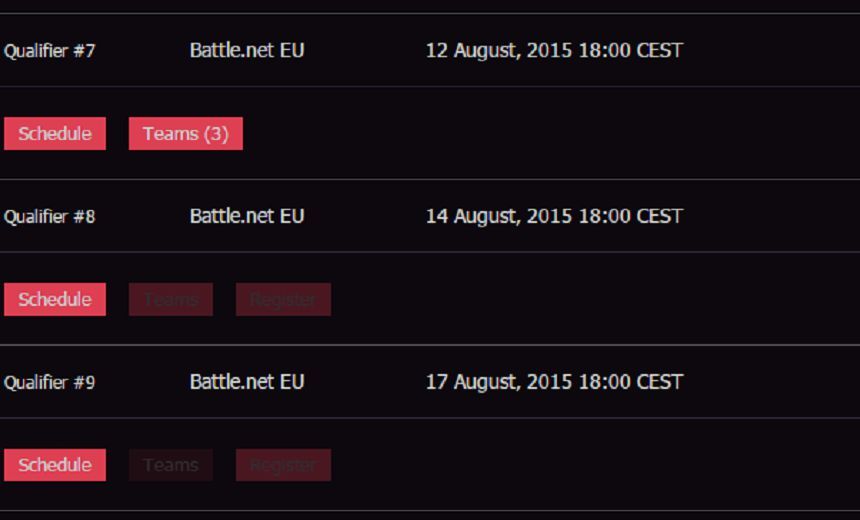View Teams (3) for Qualifier #7
The height and width of the screenshot is (520, 860).
coord(185,134)
